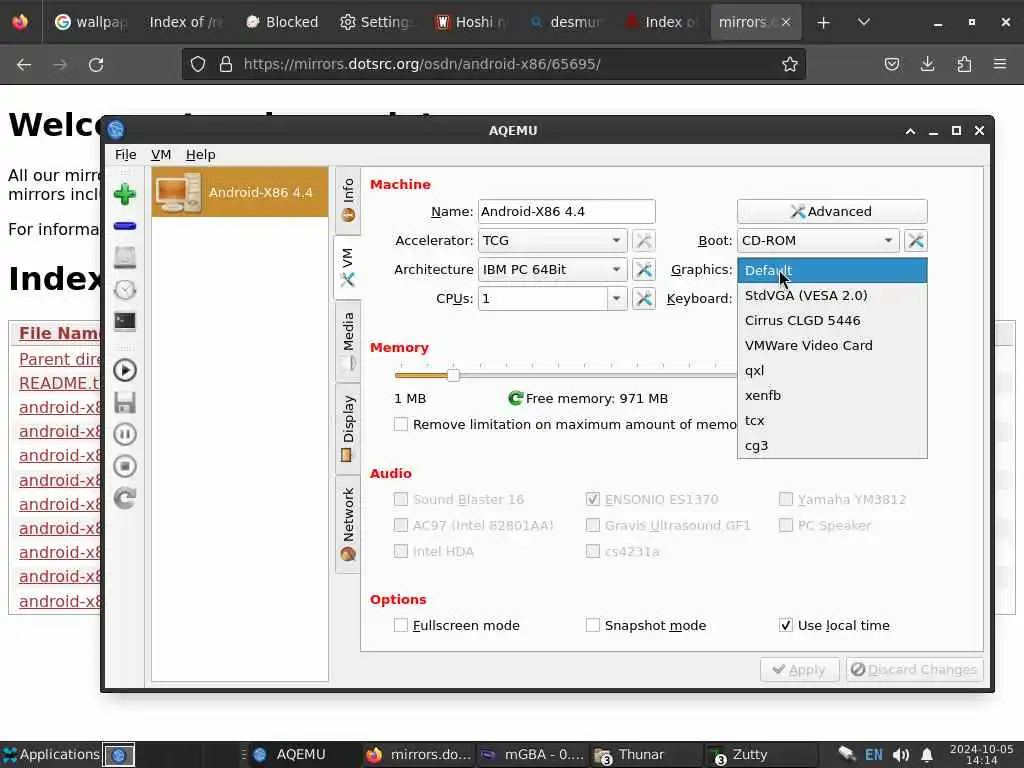Click the Advanced button
This screenshot has height=768, width=1024.
(x=832, y=212)
